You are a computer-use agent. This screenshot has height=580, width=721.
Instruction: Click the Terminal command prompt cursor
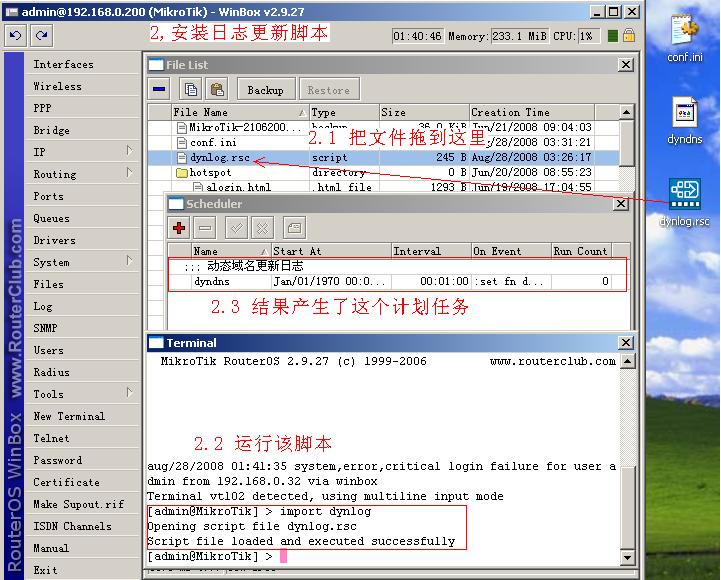pos(283,556)
